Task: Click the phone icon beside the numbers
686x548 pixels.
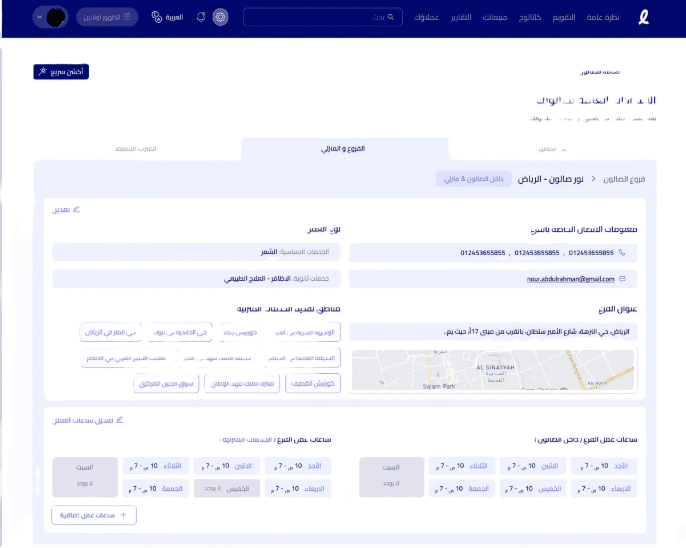Action: [622, 252]
